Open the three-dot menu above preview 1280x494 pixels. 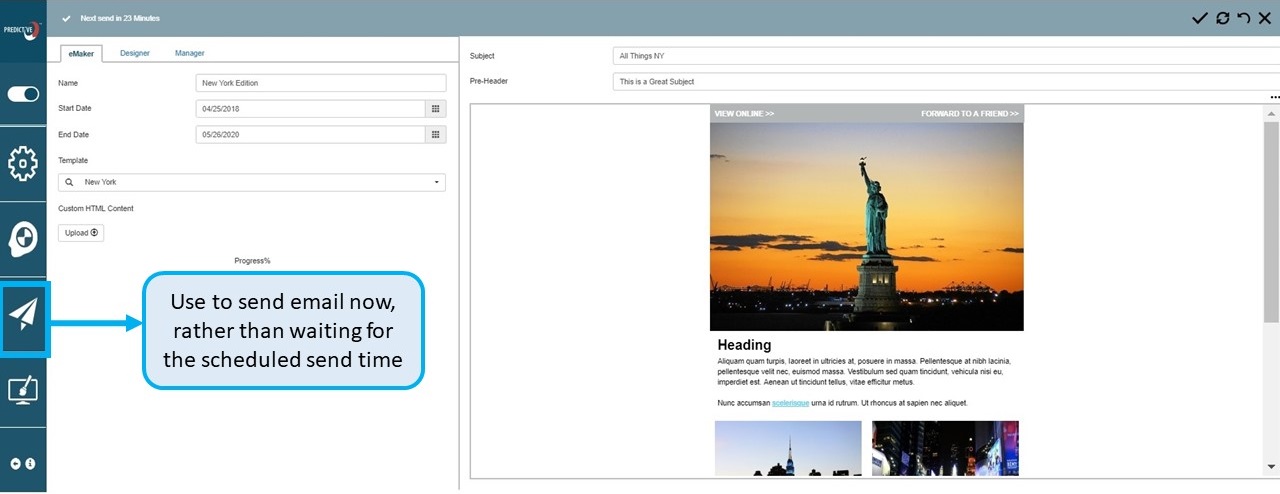tap(1274, 97)
